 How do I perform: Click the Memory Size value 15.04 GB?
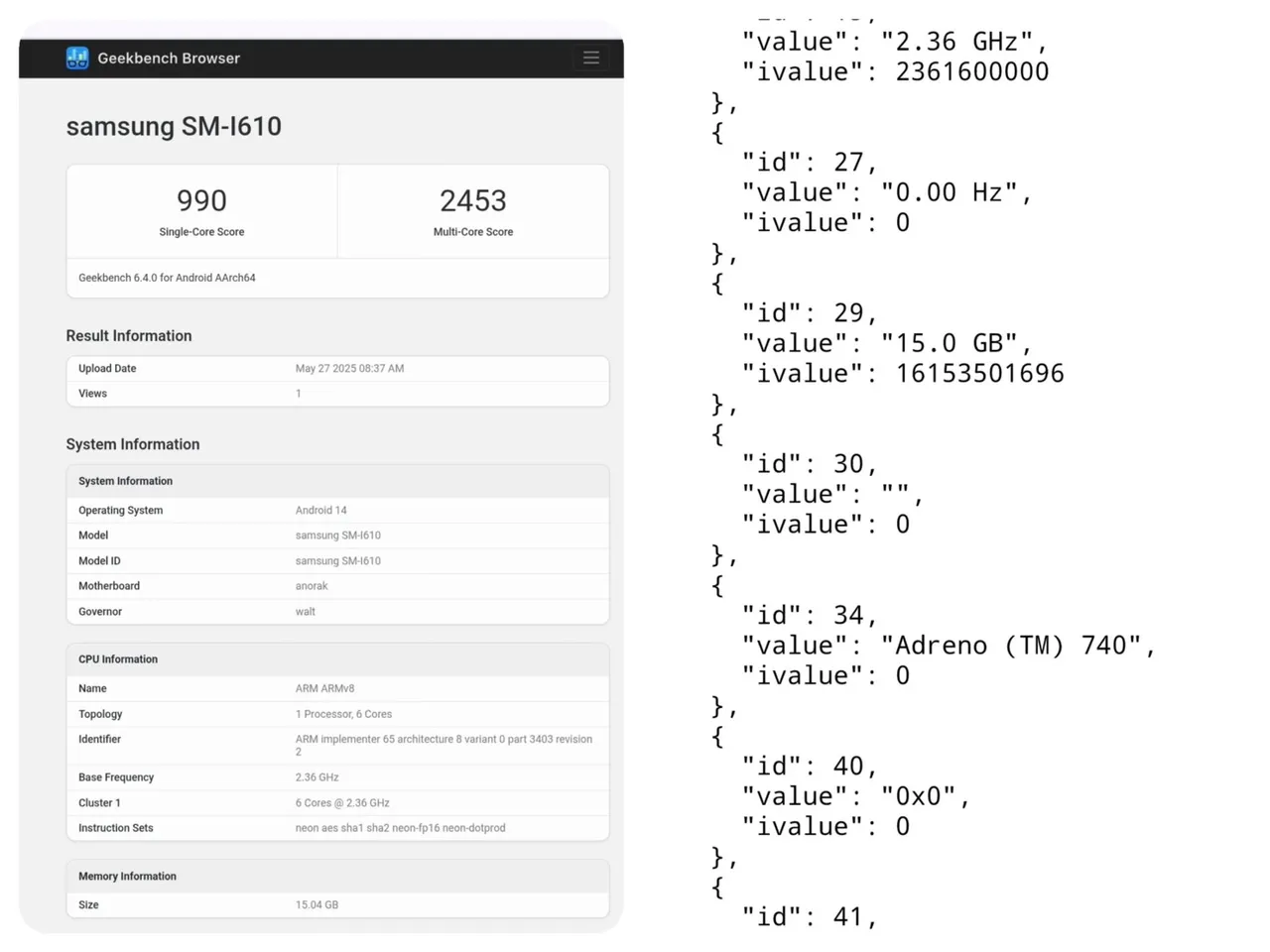point(317,905)
